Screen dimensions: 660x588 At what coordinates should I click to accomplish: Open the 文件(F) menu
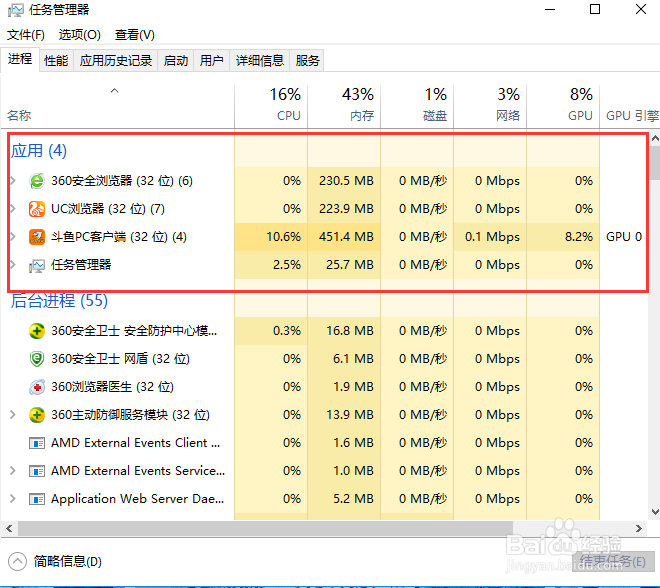coord(26,35)
